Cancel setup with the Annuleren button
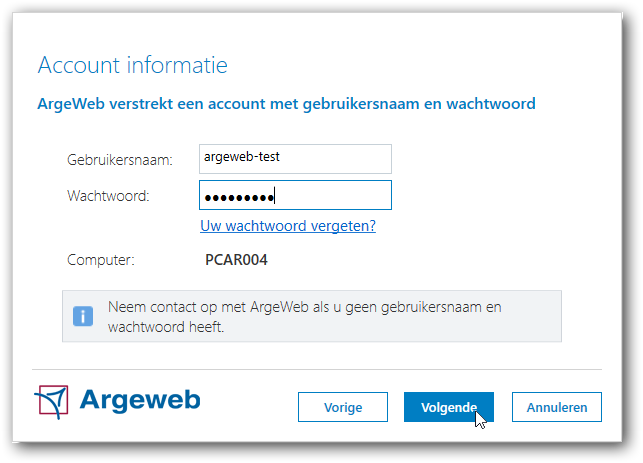The image size is (643, 463). coord(557,407)
